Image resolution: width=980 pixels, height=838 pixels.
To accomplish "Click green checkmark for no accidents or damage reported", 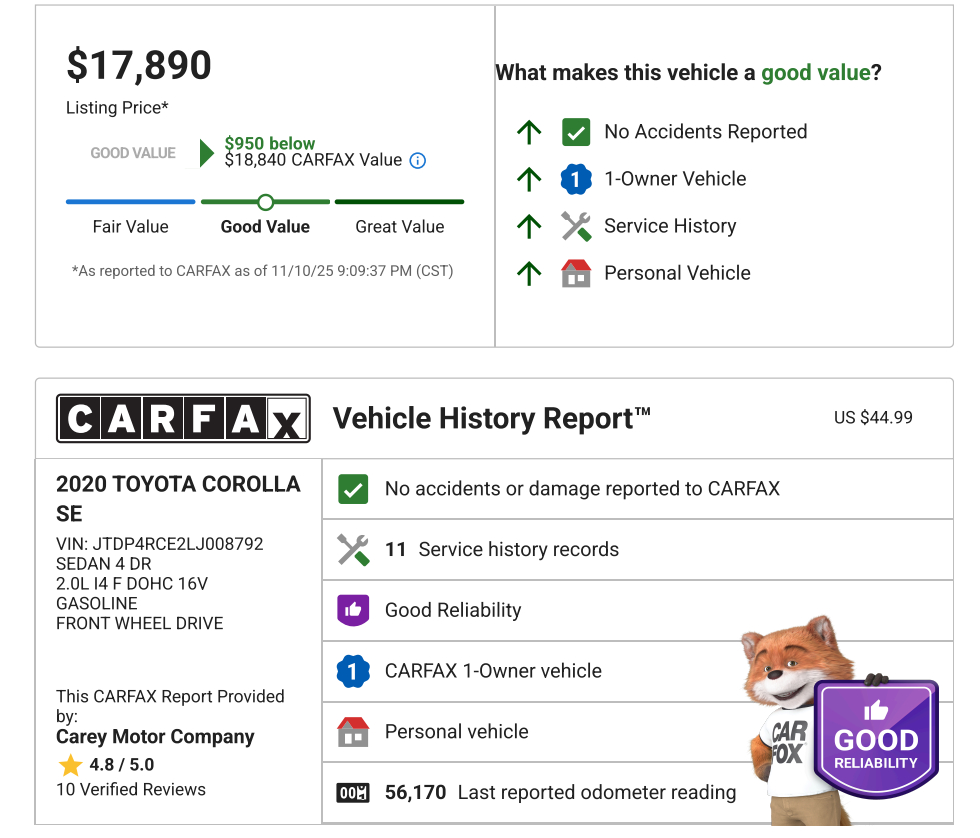I will click(x=353, y=489).
